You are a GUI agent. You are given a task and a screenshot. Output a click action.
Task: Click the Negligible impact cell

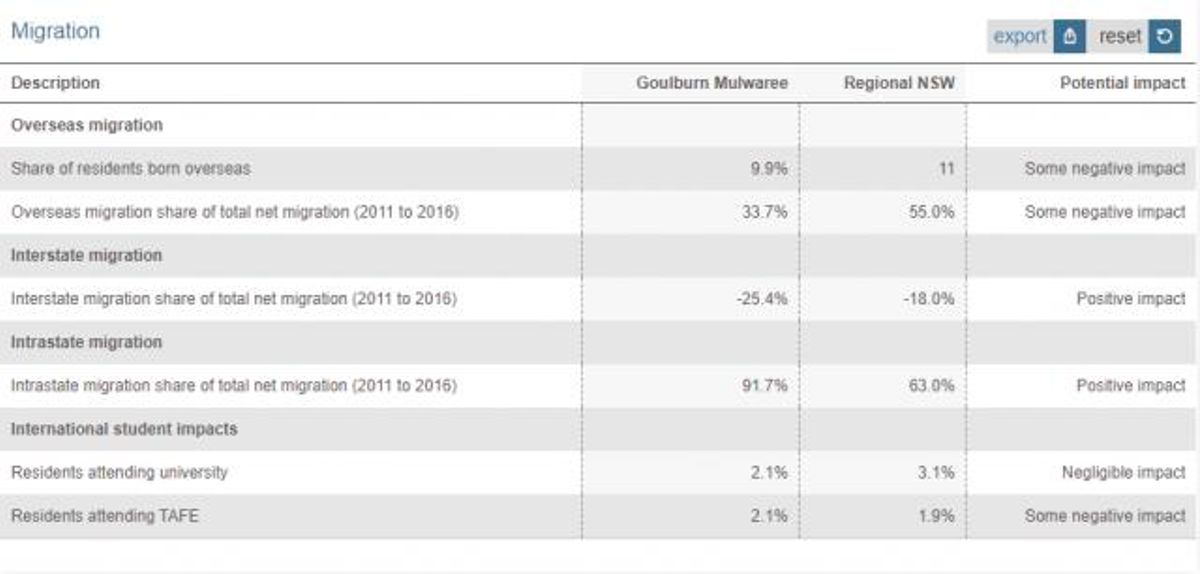1123,472
